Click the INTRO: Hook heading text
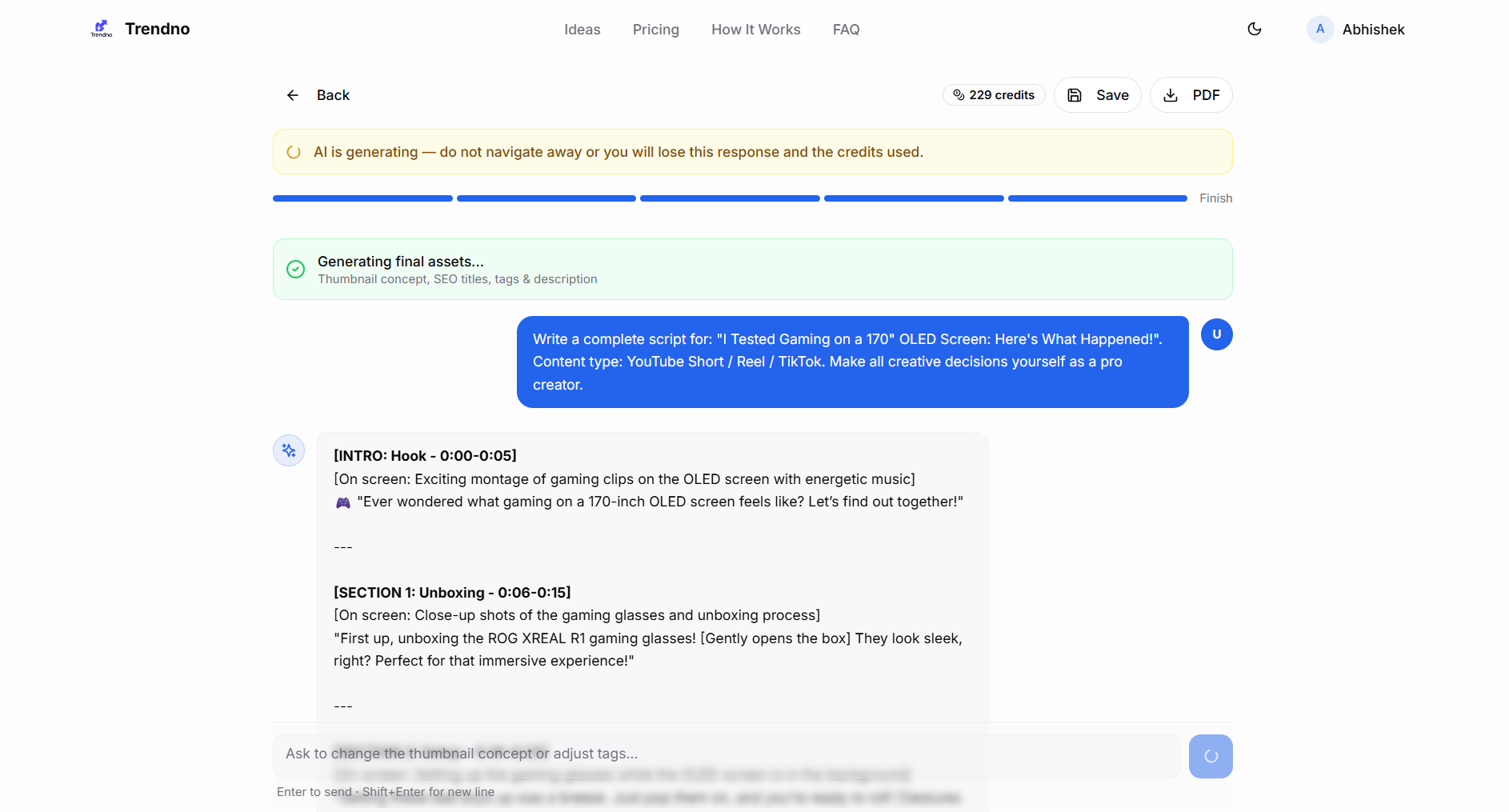The width and height of the screenshot is (1509, 812). click(425, 456)
